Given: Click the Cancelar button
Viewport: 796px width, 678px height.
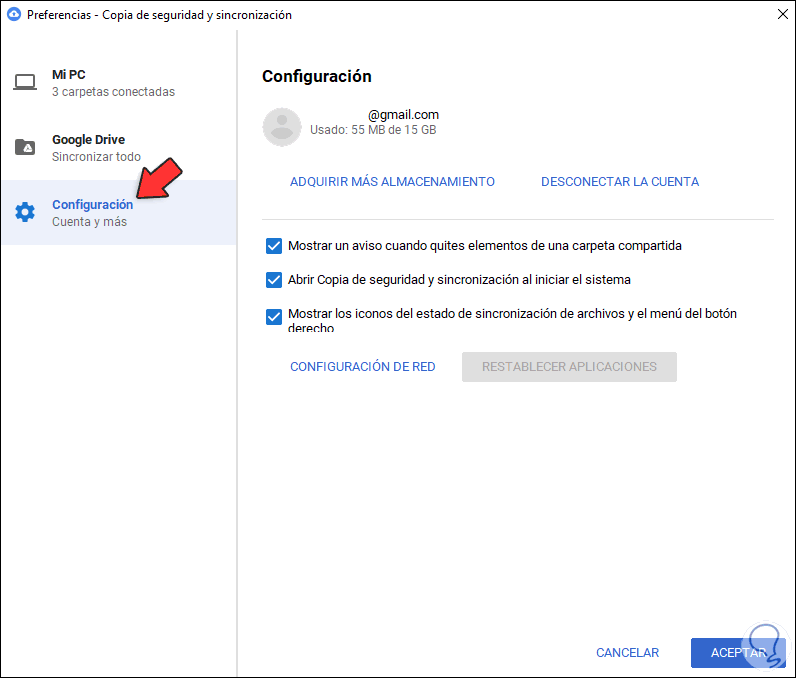Looking at the screenshot, I should [627, 653].
